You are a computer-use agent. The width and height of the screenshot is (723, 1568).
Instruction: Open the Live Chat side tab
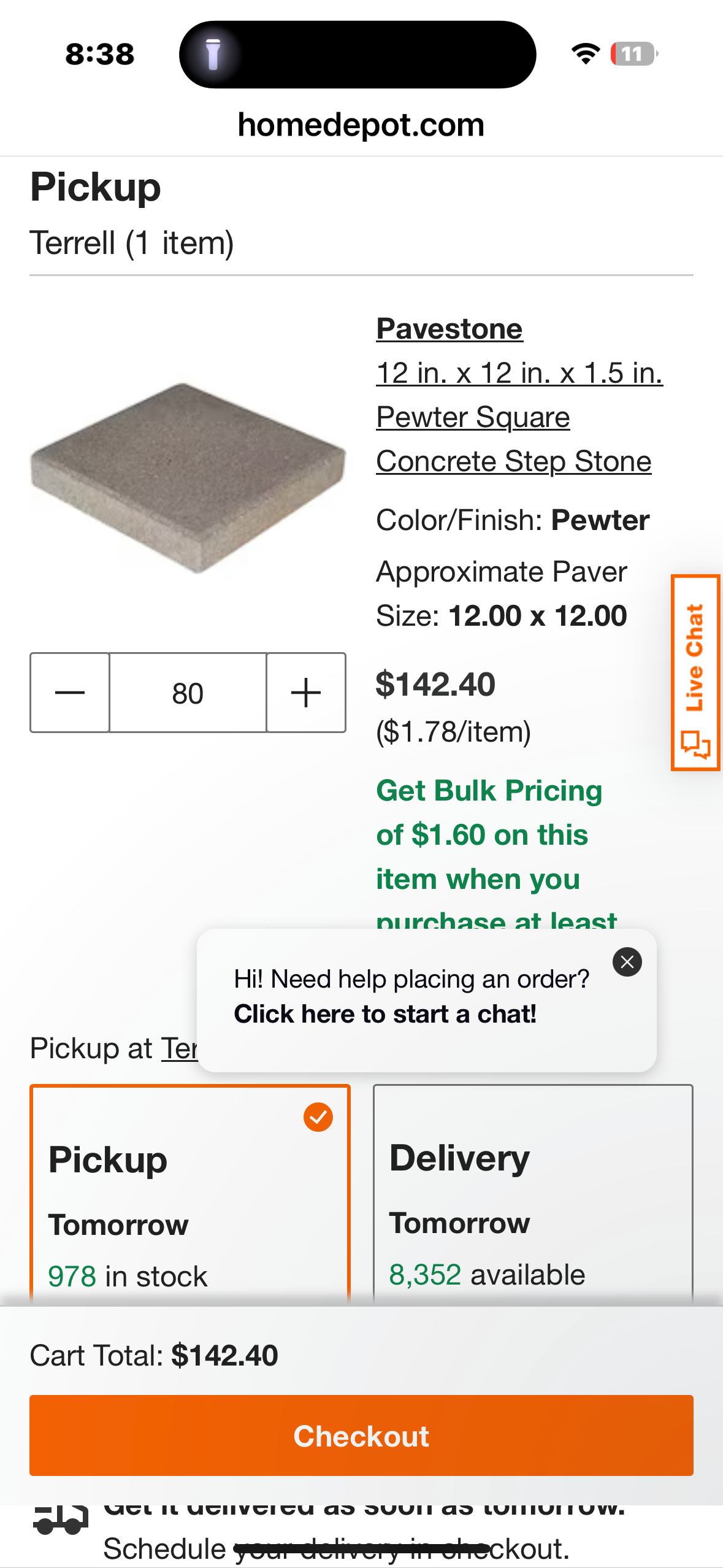(695, 672)
